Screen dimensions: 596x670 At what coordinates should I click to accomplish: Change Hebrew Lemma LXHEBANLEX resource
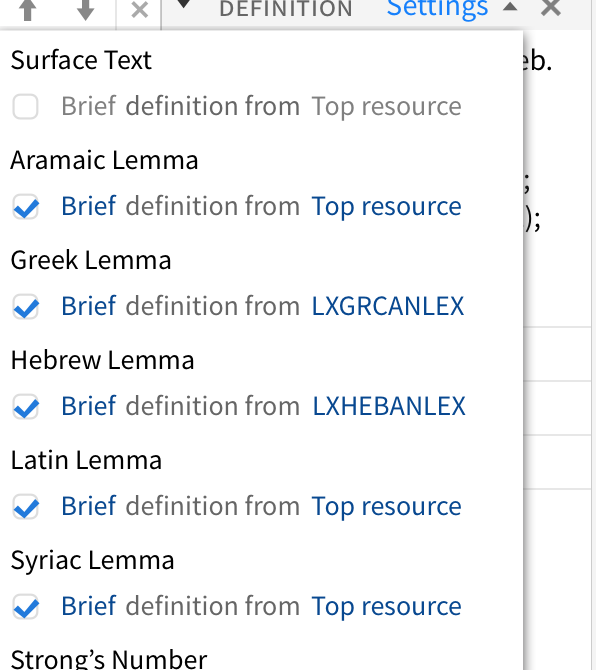point(389,406)
